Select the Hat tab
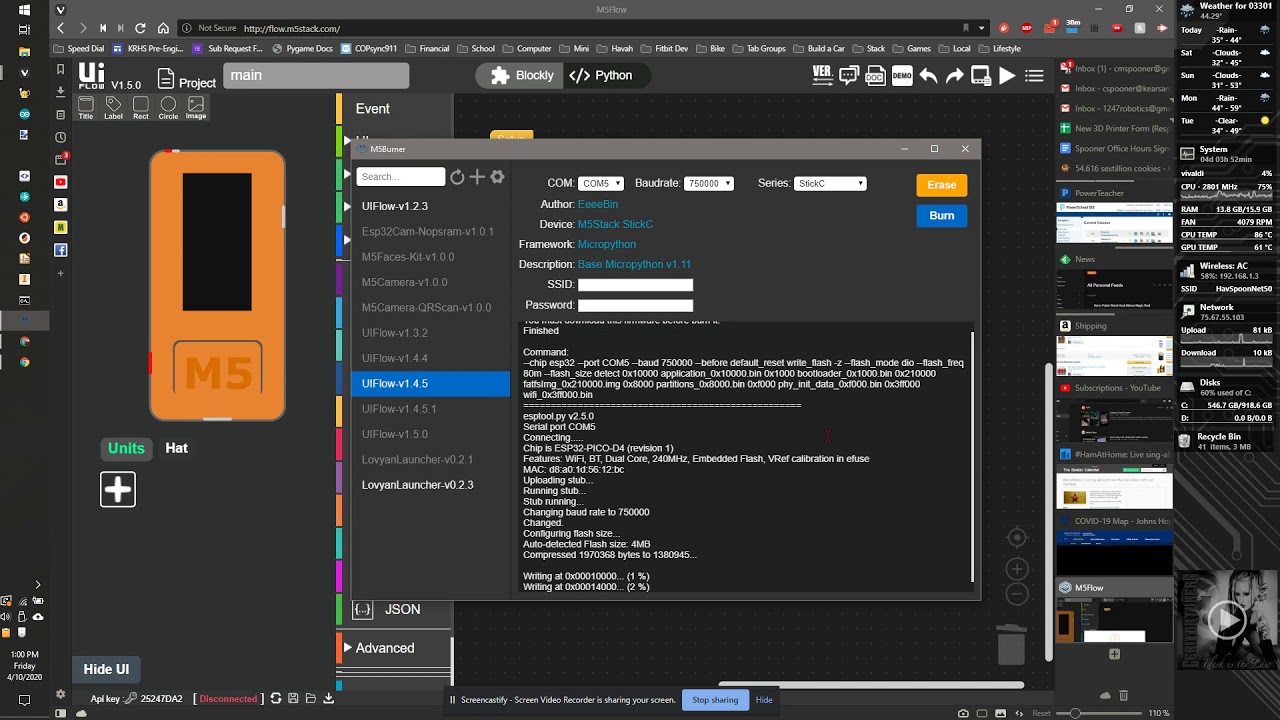Image resolution: width=1280 pixels, height=720 pixels. tap(177, 448)
